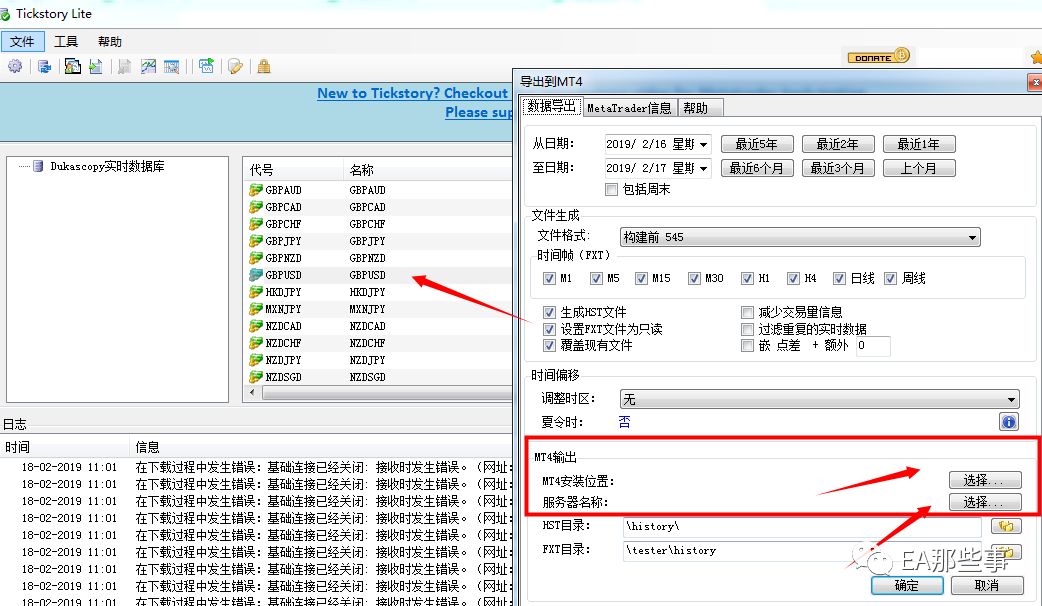
Task: Click 选择 button for MT4安装位置
Action: (984, 480)
